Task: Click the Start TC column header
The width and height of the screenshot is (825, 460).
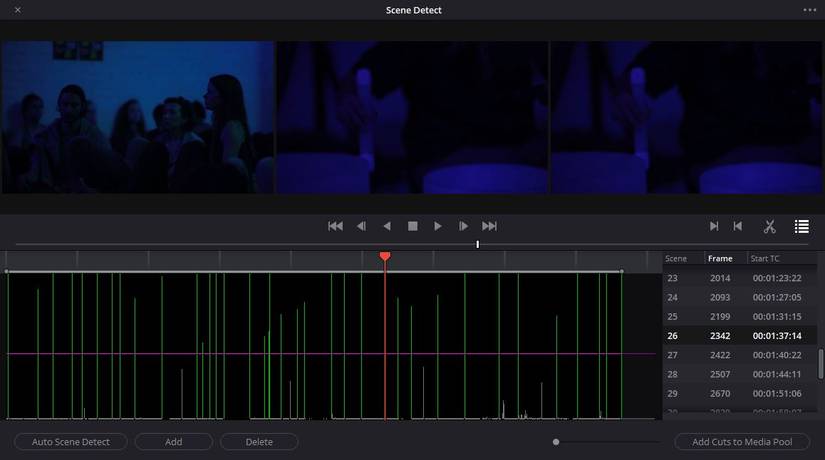Action: pos(766,258)
